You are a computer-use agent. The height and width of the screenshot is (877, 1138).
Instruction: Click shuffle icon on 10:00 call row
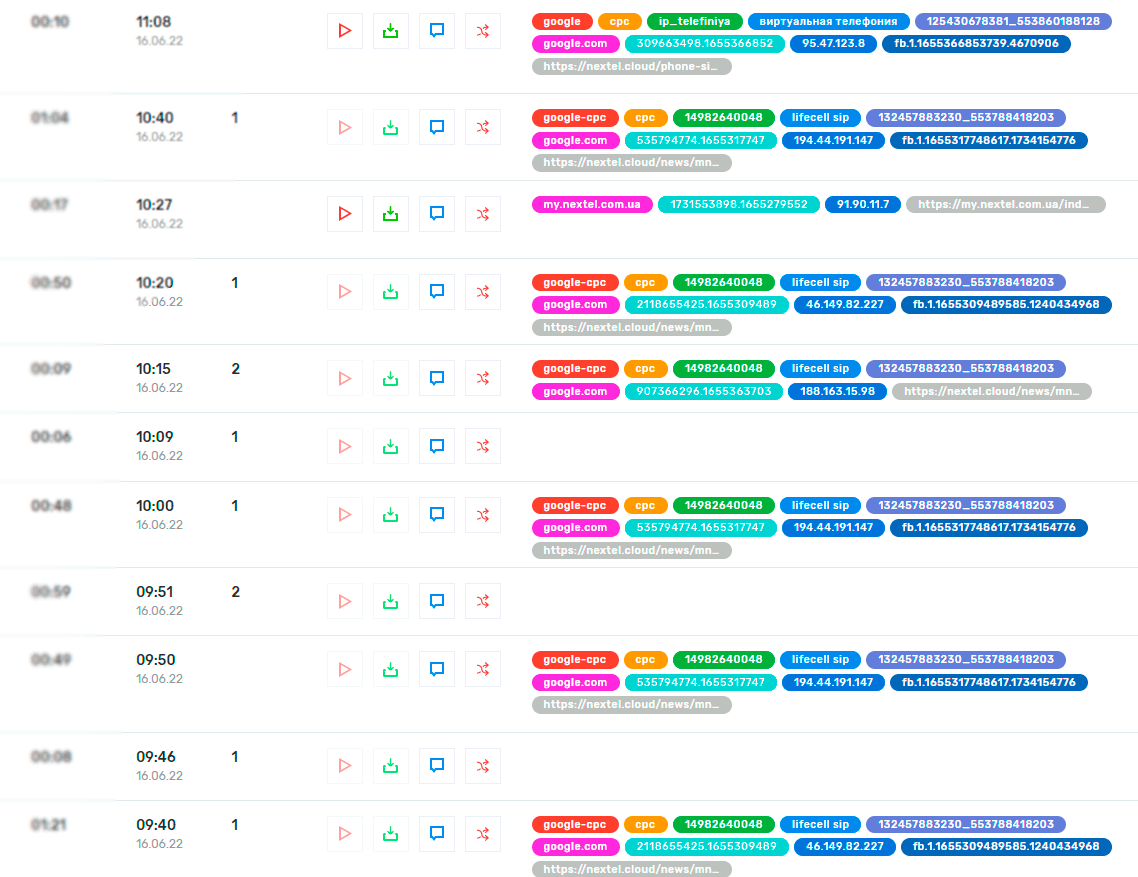click(483, 515)
